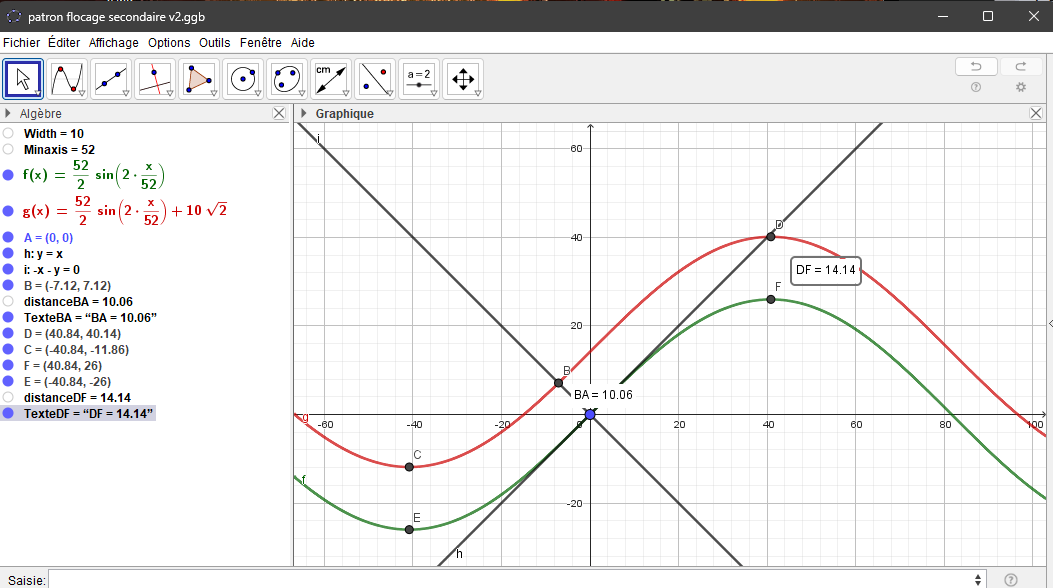This screenshot has height=588, width=1053.
Task: Click the Undo arrow button
Action: [976, 66]
